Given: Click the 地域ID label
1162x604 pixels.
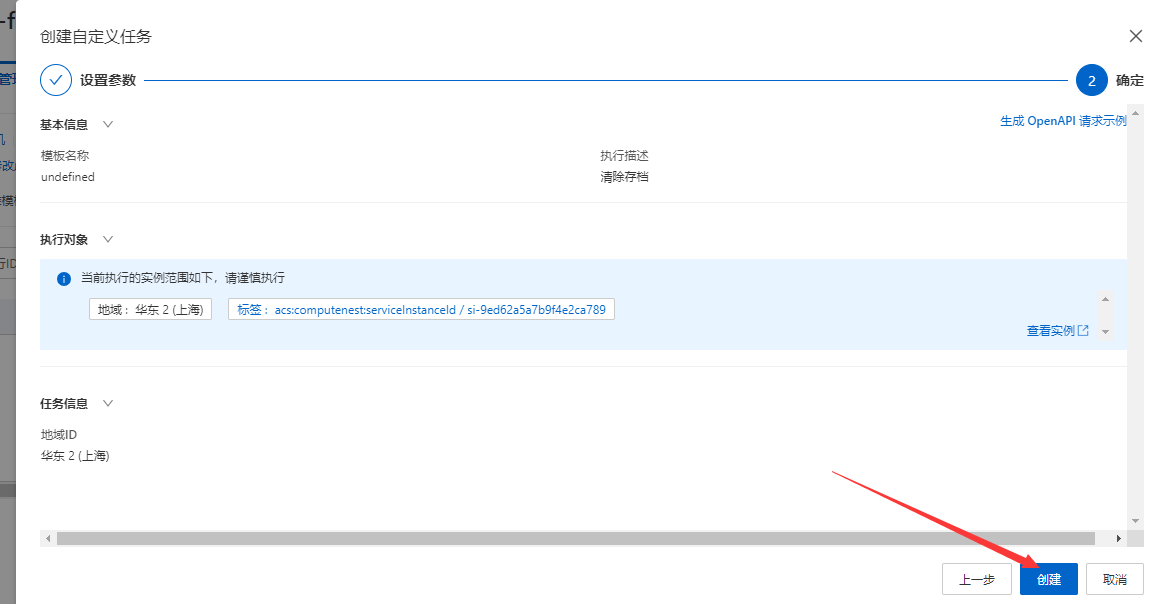Looking at the screenshot, I should point(59,434).
